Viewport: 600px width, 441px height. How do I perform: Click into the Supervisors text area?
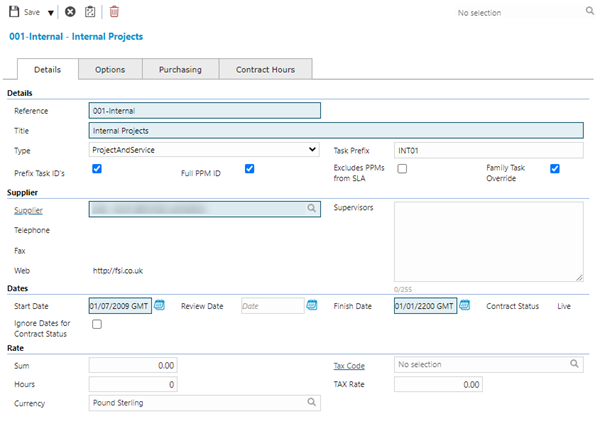(488, 241)
